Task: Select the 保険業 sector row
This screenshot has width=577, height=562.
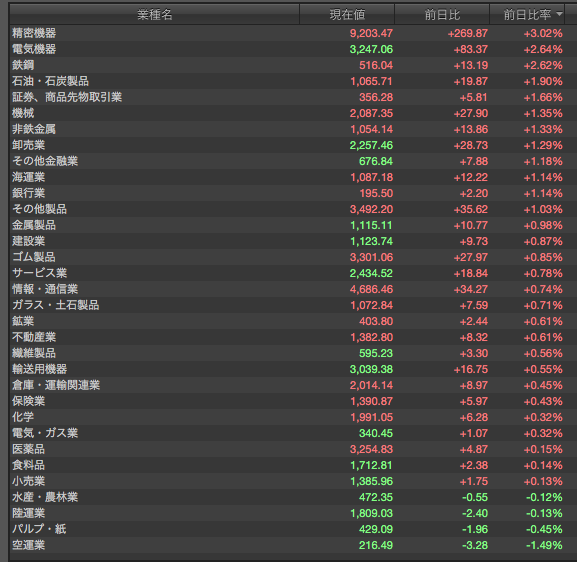Action: 293,401
